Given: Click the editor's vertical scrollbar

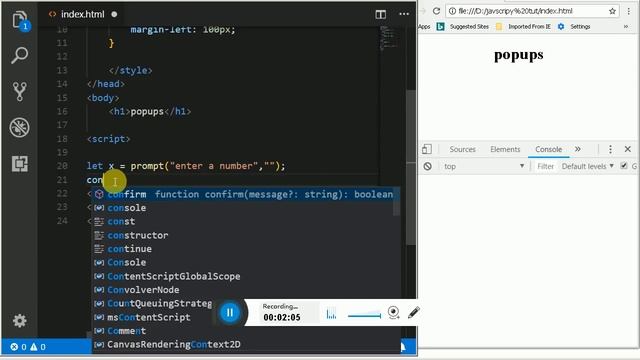Looking at the screenshot, I should (x=411, y=167).
